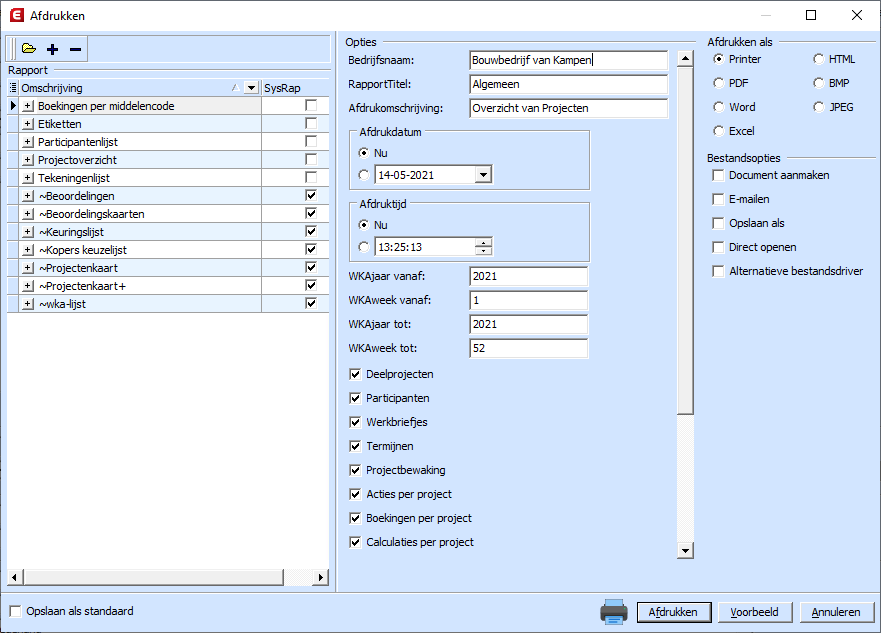Select Excel as print output
881x633 pixels.
(719, 131)
